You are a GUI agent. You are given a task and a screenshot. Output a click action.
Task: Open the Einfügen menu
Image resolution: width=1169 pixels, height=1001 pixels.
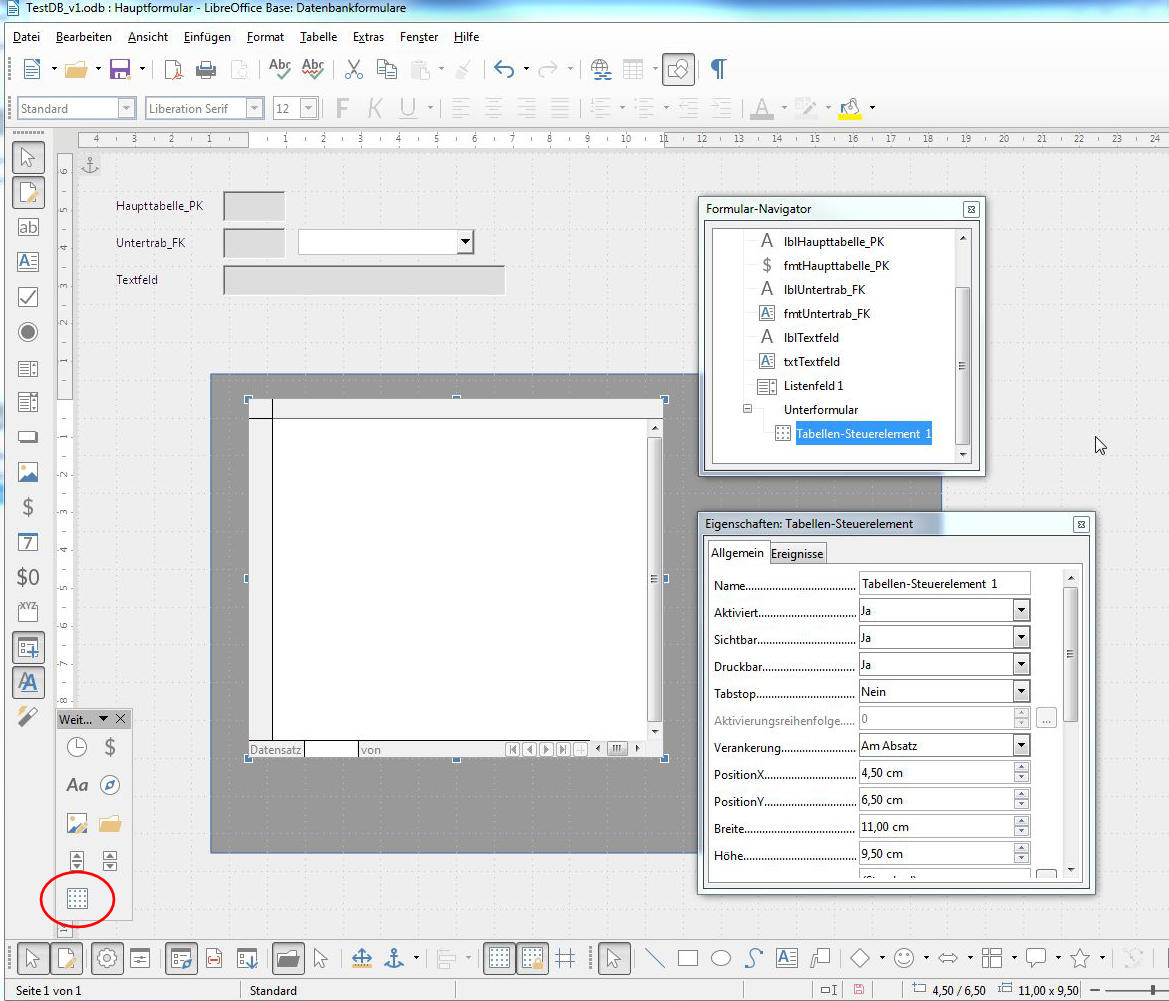click(x=207, y=37)
